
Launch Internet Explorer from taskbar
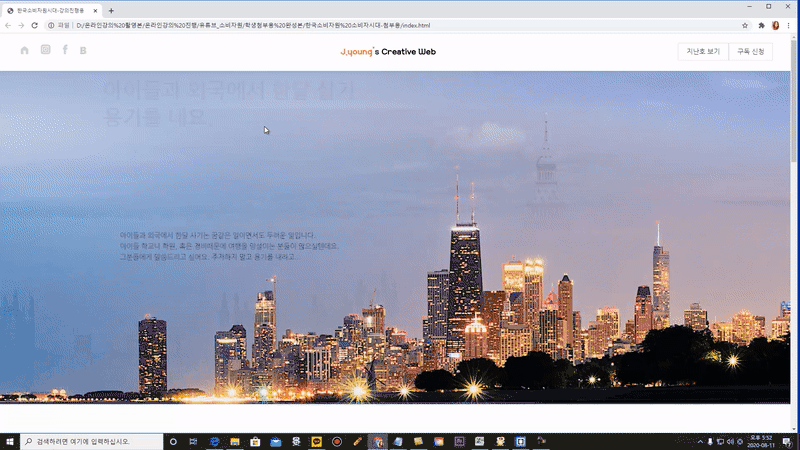pyautogui.click(x=214, y=441)
